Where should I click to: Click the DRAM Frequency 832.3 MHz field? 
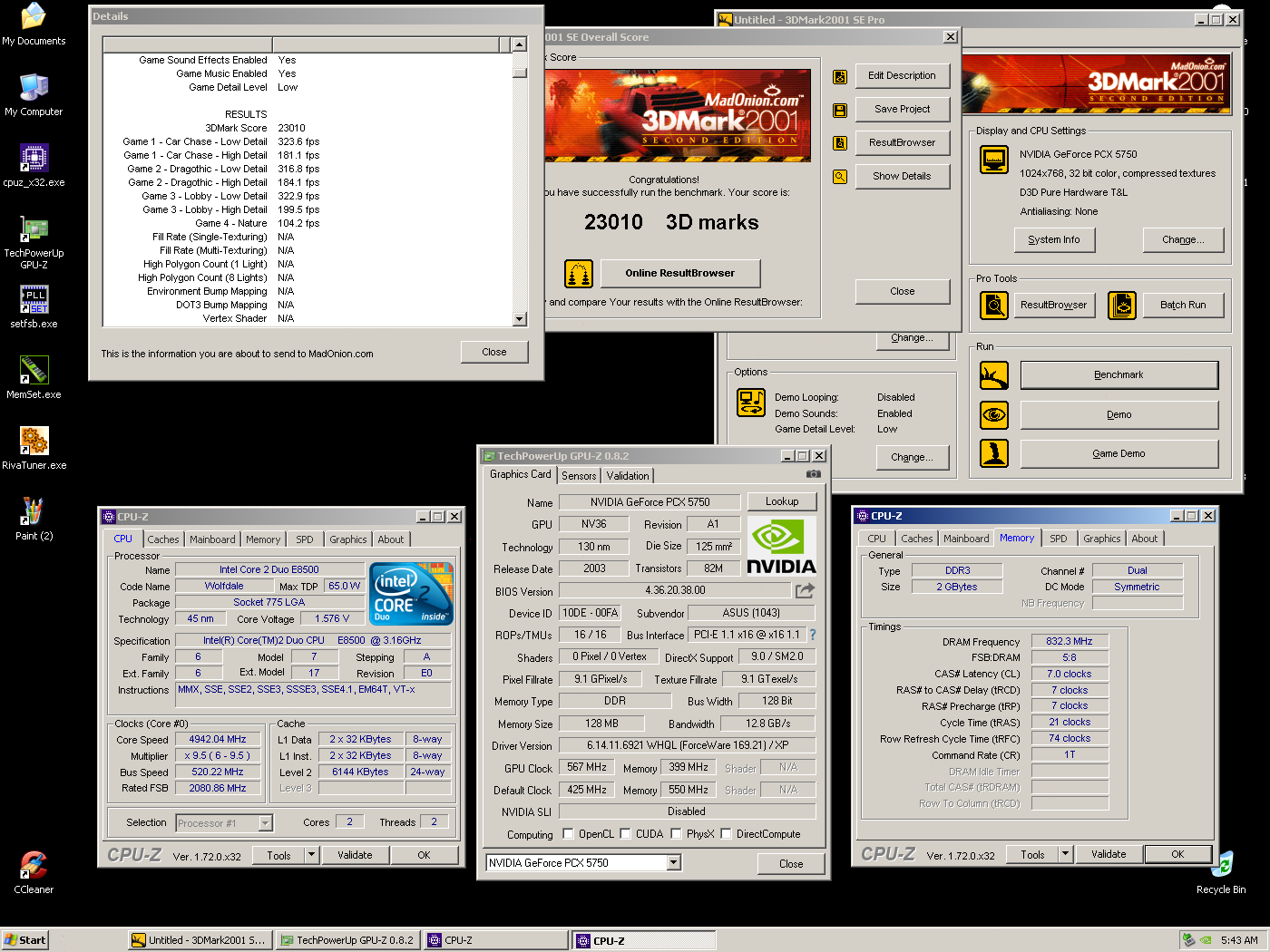tap(1070, 641)
